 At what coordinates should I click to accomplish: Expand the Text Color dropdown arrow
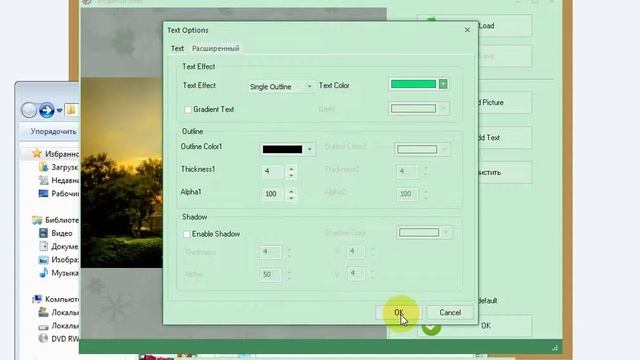(x=443, y=84)
